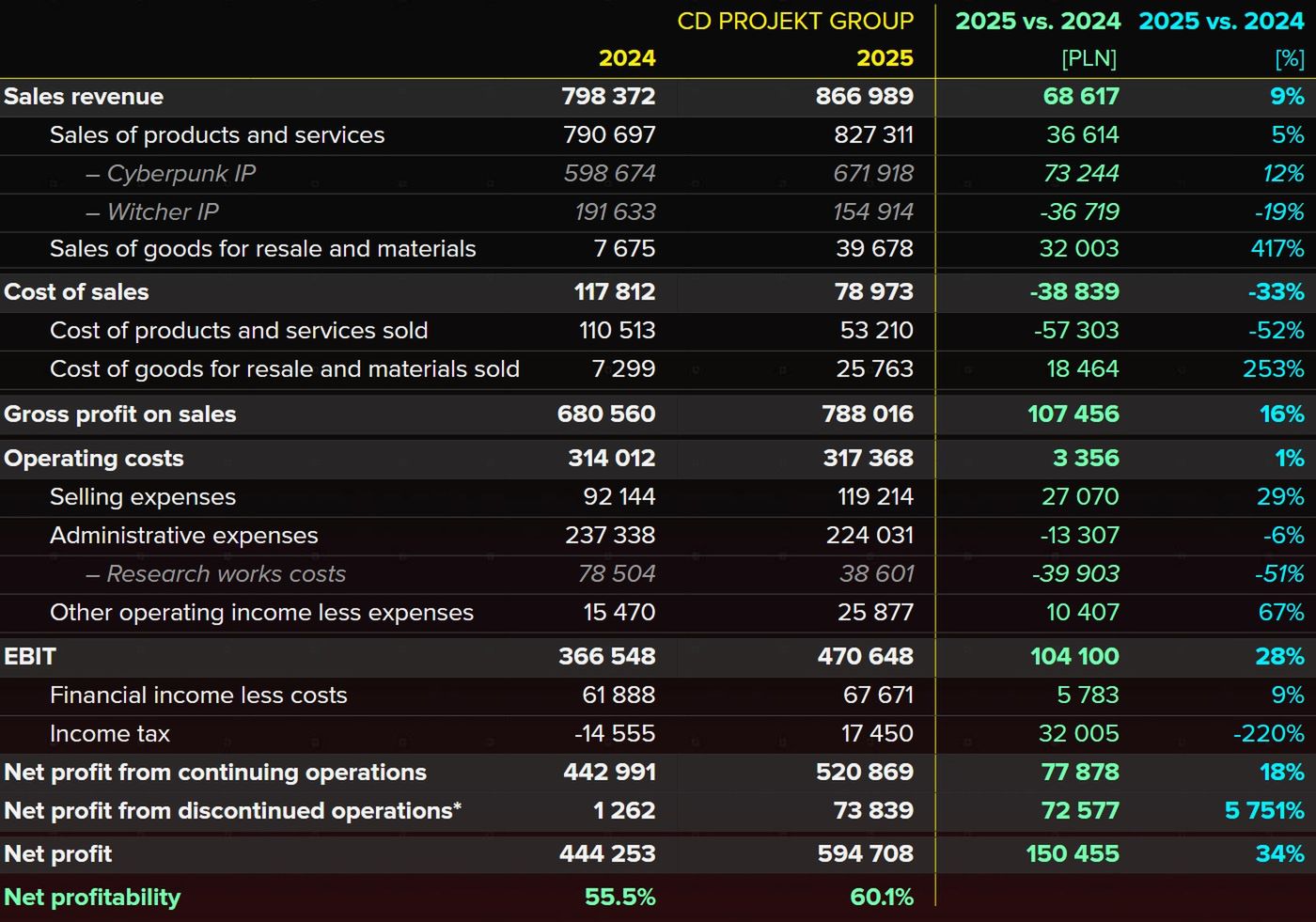Select the Sales revenue row label
Screen dimensions: 1316x922
(x=84, y=97)
